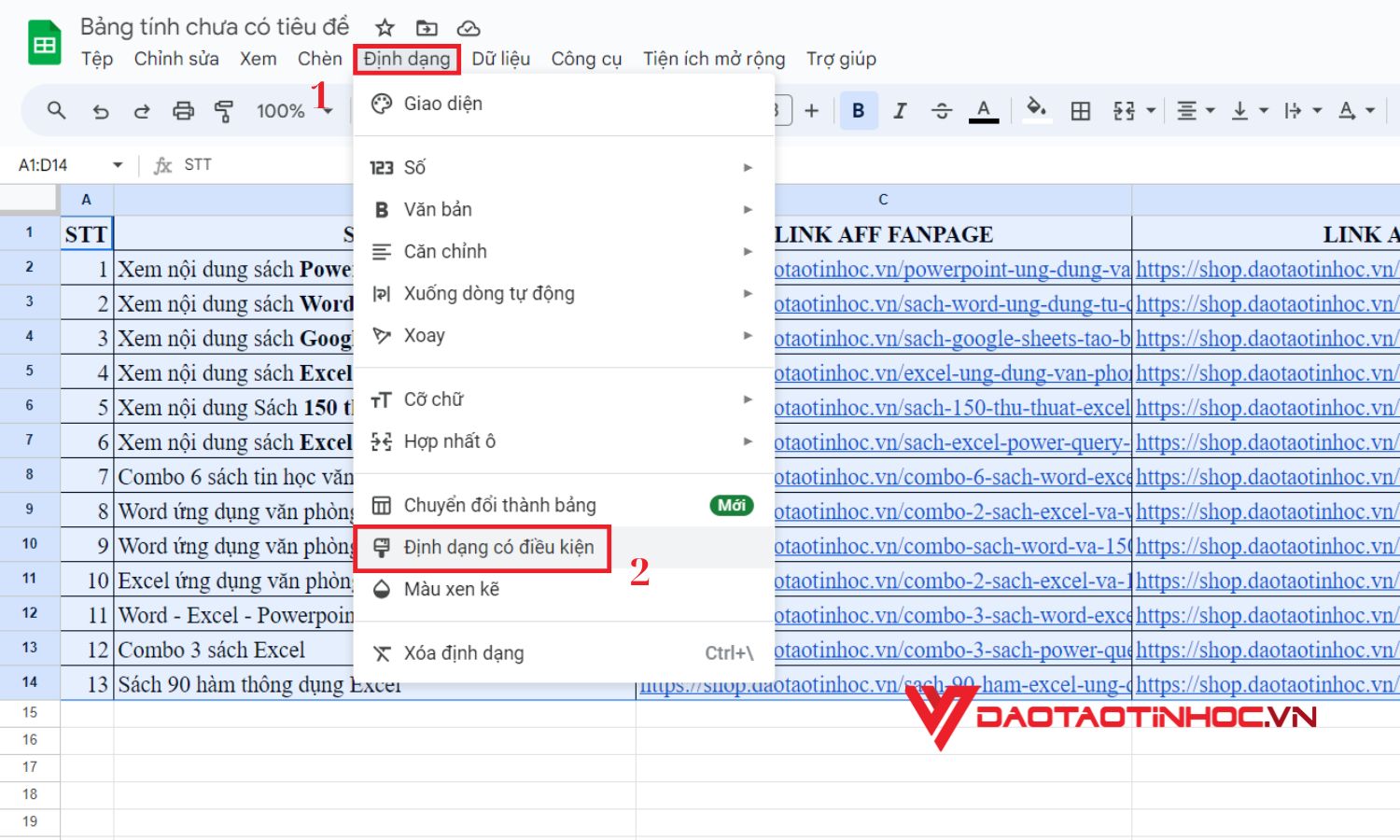Open the borders menu
The width and height of the screenshot is (1400, 840).
point(1080,110)
